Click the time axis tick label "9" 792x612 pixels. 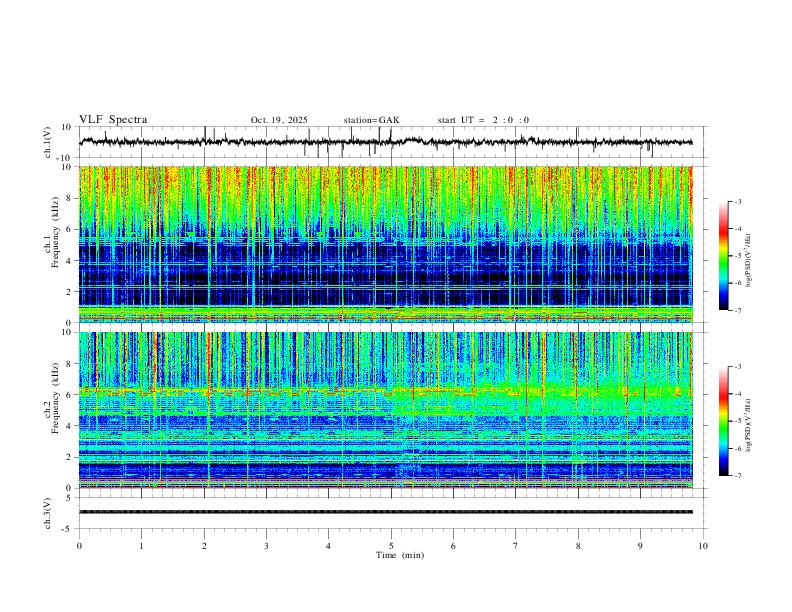coord(640,546)
